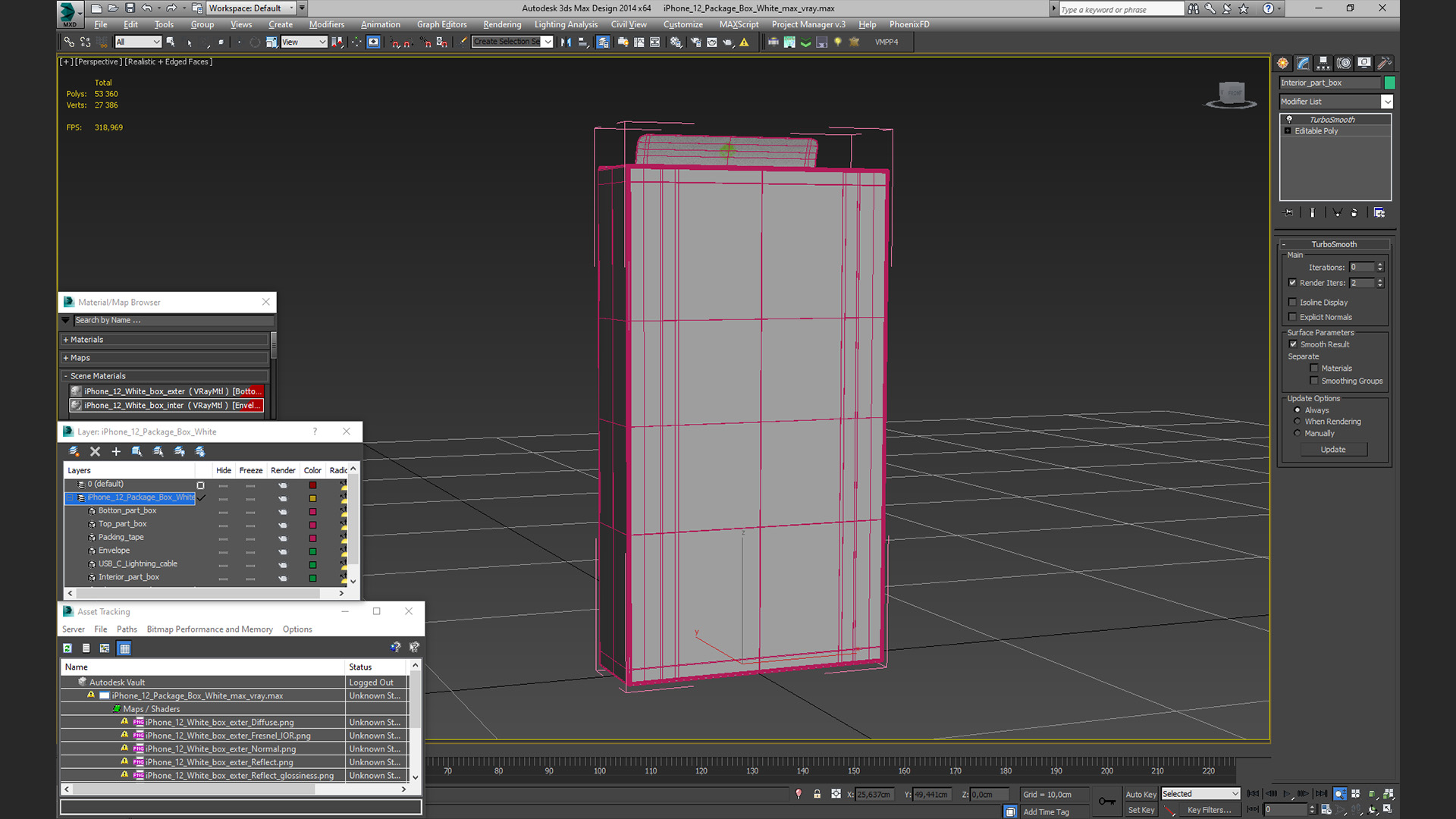The image size is (1456, 819).
Task: Click Save File icon in quick access toolbar
Action: pos(130,8)
